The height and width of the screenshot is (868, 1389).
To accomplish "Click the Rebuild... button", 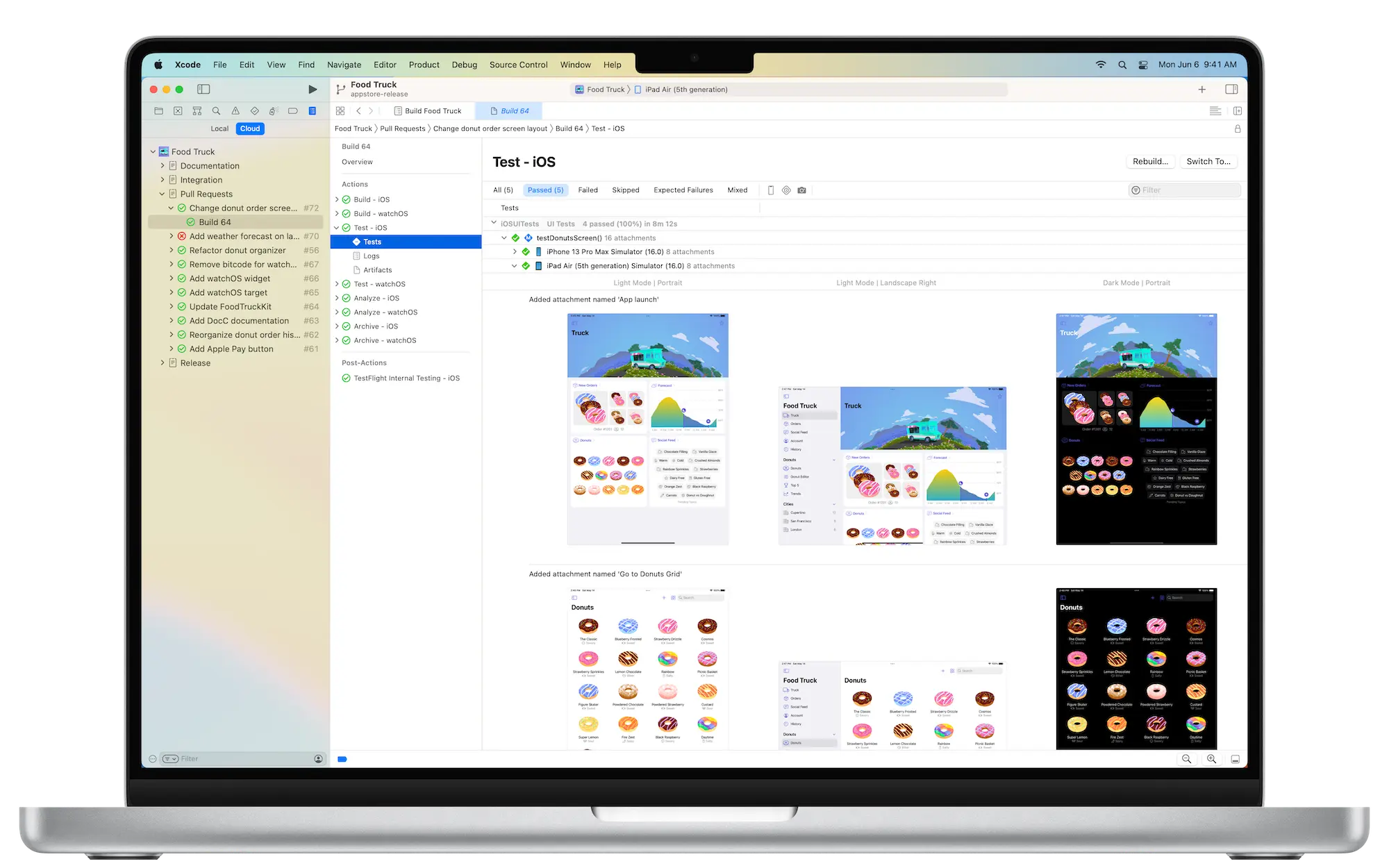I will tap(1151, 162).
